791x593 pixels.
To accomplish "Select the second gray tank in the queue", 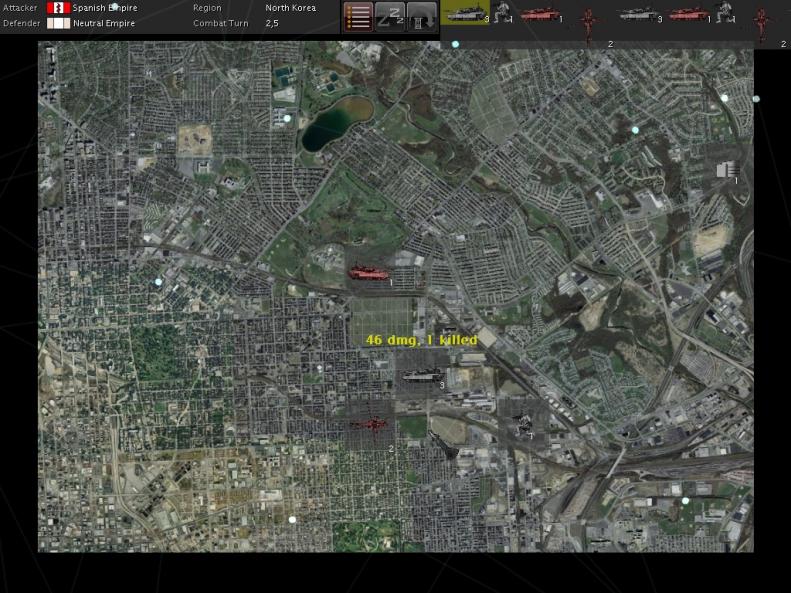I will (x=638, y=14).
